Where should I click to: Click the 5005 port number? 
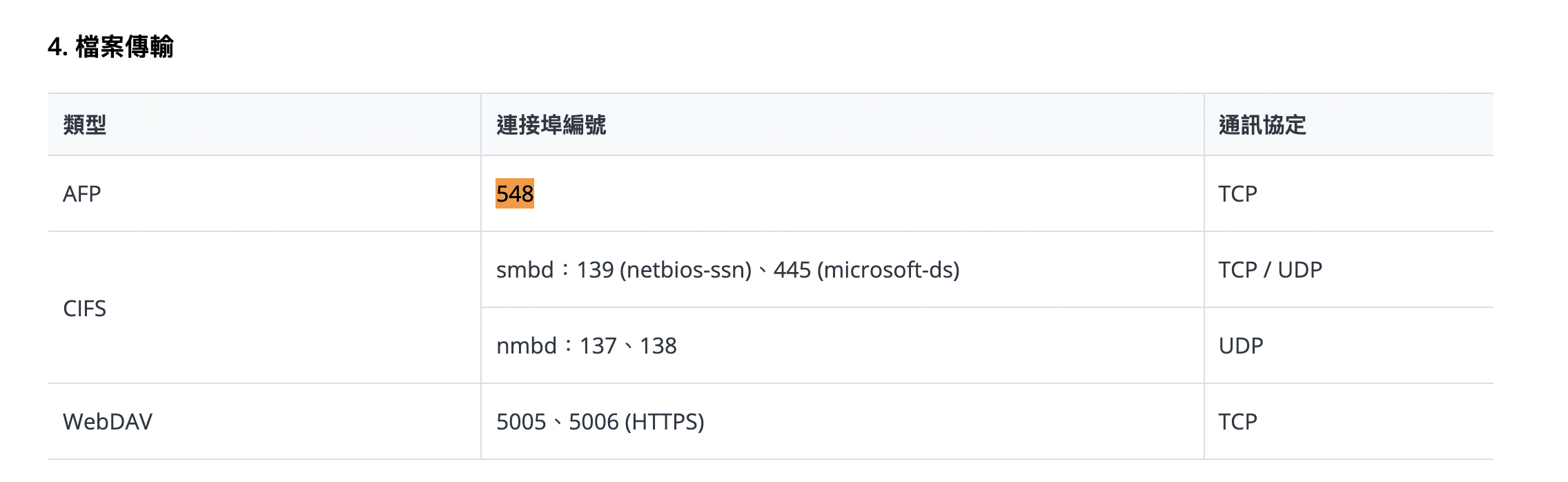521,422
